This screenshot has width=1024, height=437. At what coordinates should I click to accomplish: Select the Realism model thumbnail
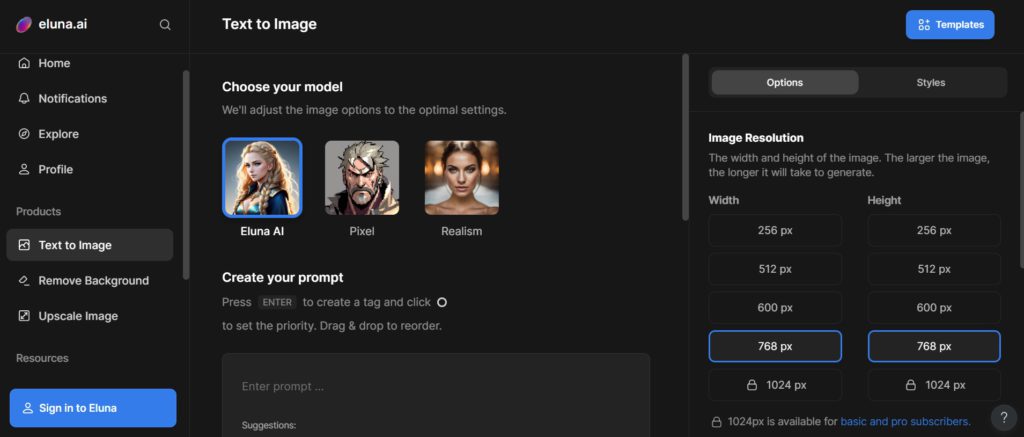462,178
